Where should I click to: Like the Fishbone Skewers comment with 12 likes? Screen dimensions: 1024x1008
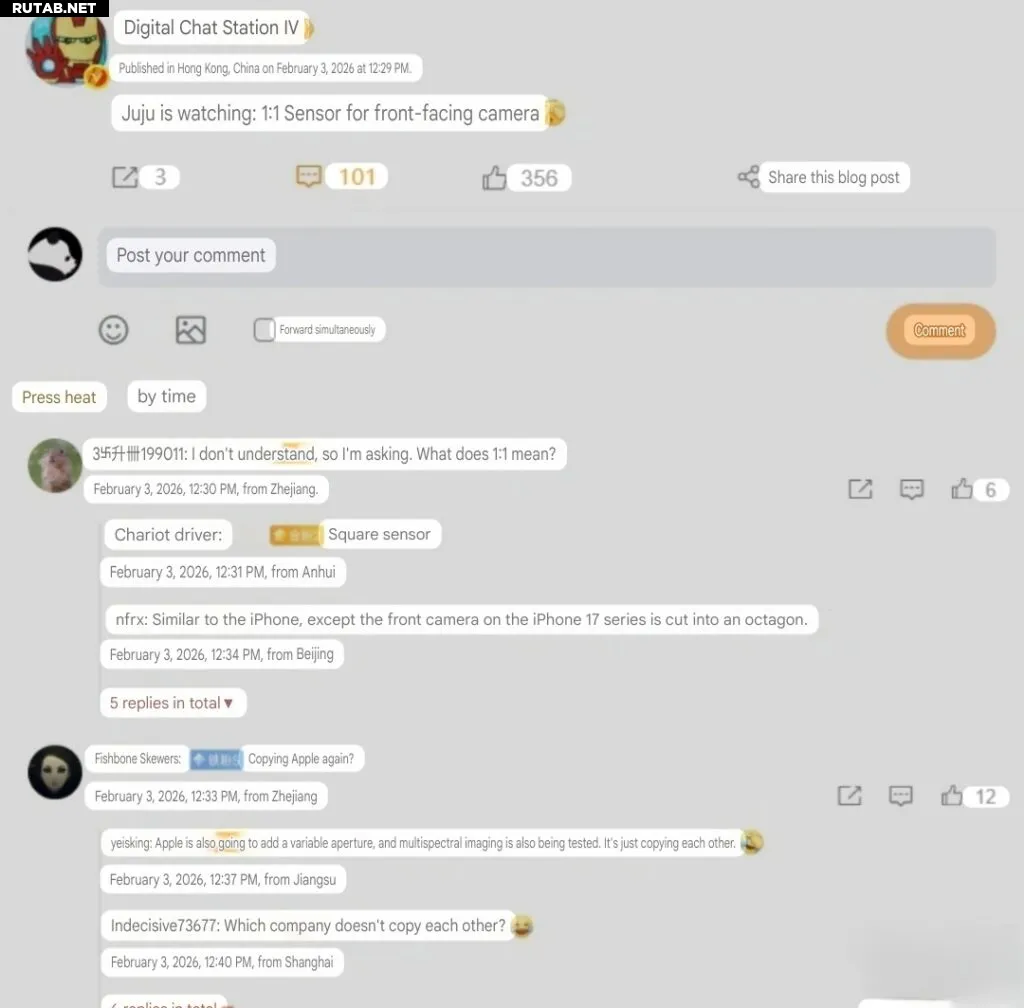(x=952, y=796)
